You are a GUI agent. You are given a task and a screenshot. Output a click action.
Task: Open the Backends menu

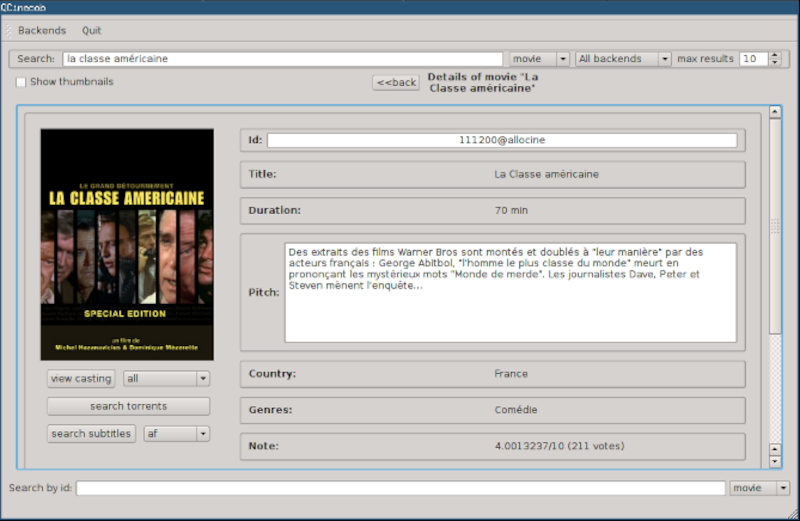tap(42, 31)
